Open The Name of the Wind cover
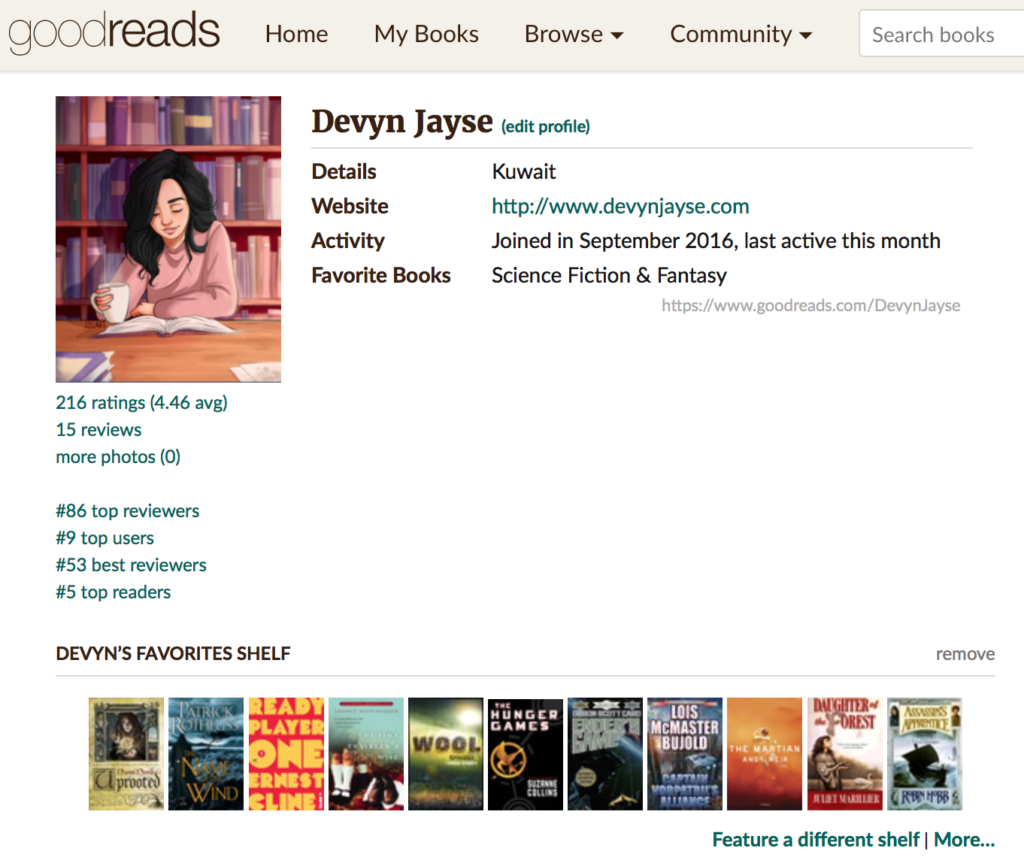The width and height of the screenshot is (1024, 863). point(206,754)
